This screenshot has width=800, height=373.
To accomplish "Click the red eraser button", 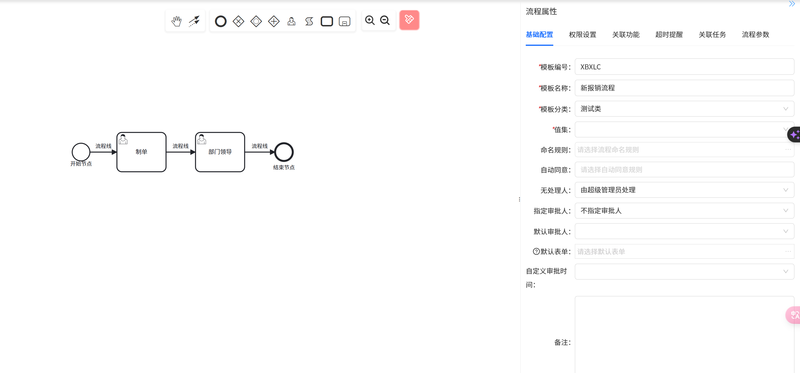I will tap(409, 20).
